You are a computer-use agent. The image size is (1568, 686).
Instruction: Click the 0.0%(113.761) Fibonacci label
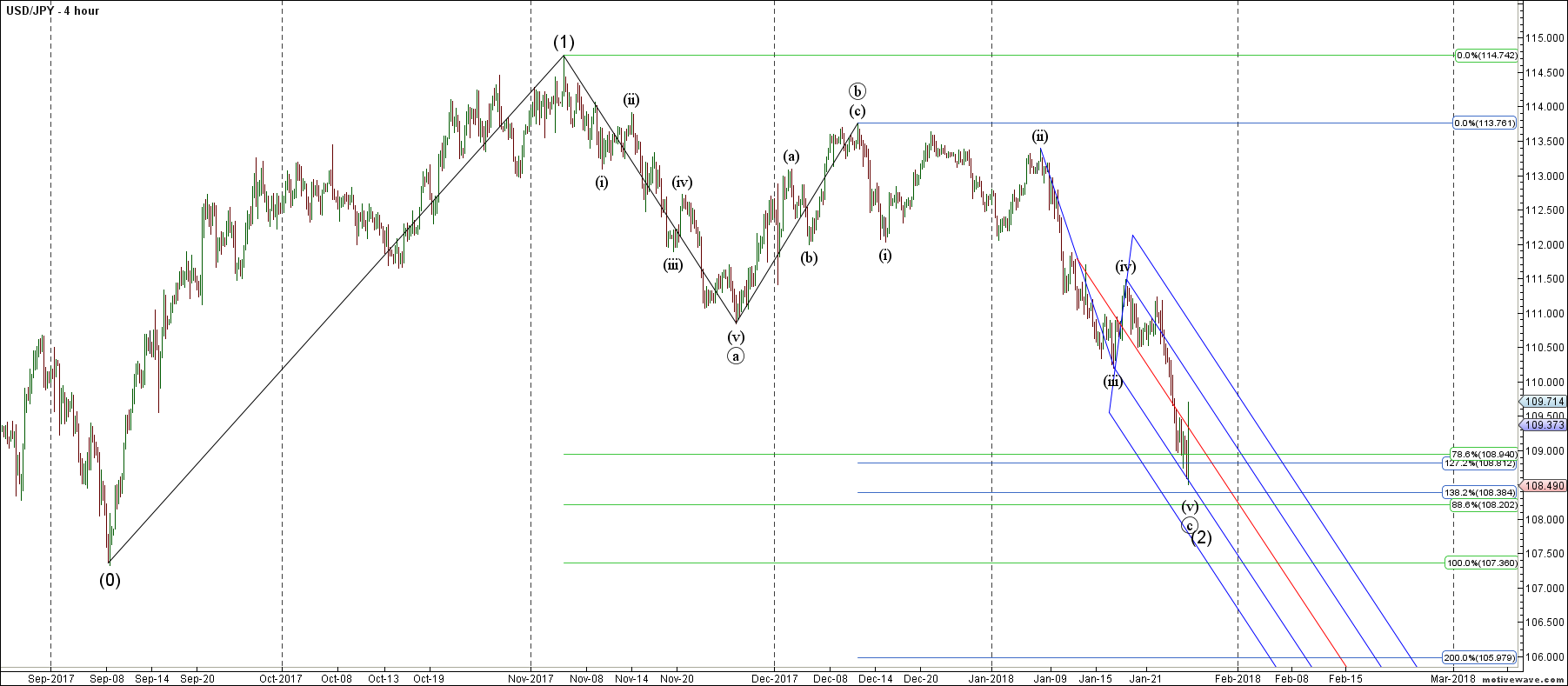[1486, 123]
